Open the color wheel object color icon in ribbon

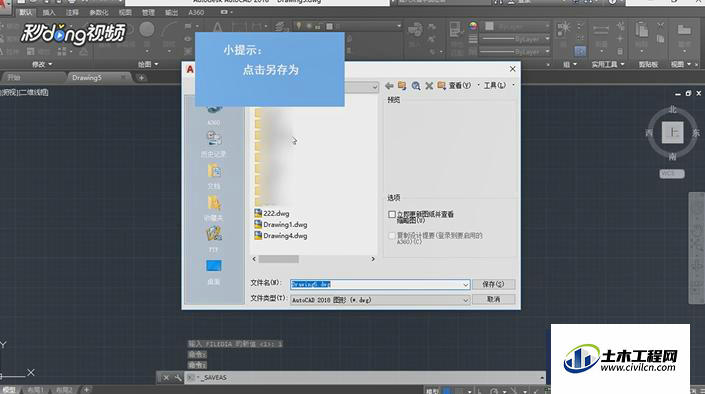[x=473, y=26]
